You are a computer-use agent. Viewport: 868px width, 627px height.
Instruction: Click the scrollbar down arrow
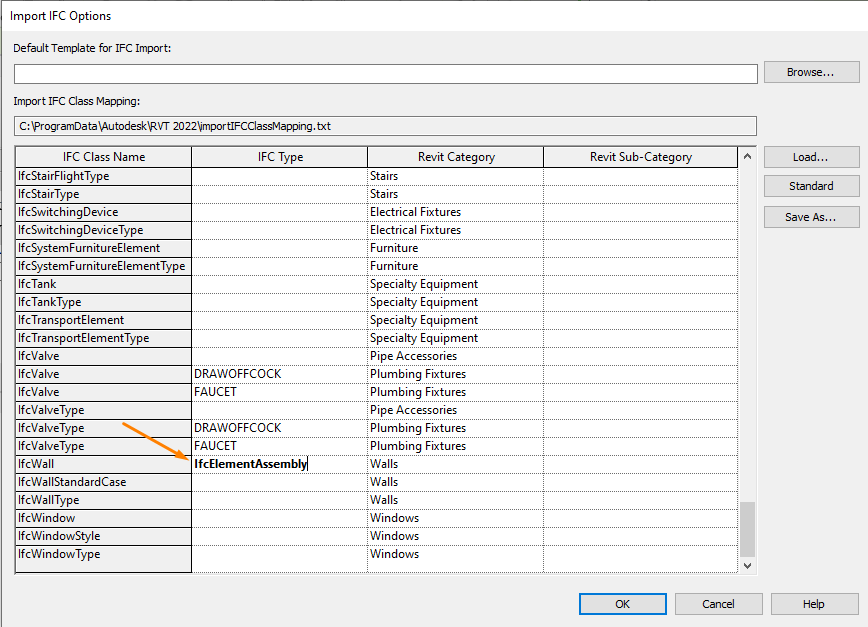point(746,563)
